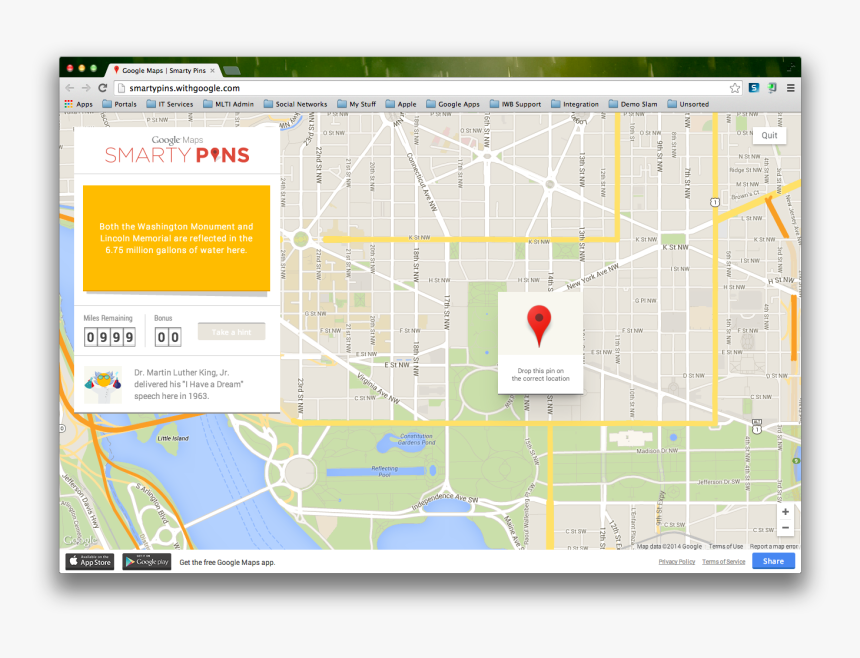The height and width of the screenshot is (658, 860).
Task: Open the Apps grid shortcut
Action: pos(78,104)
